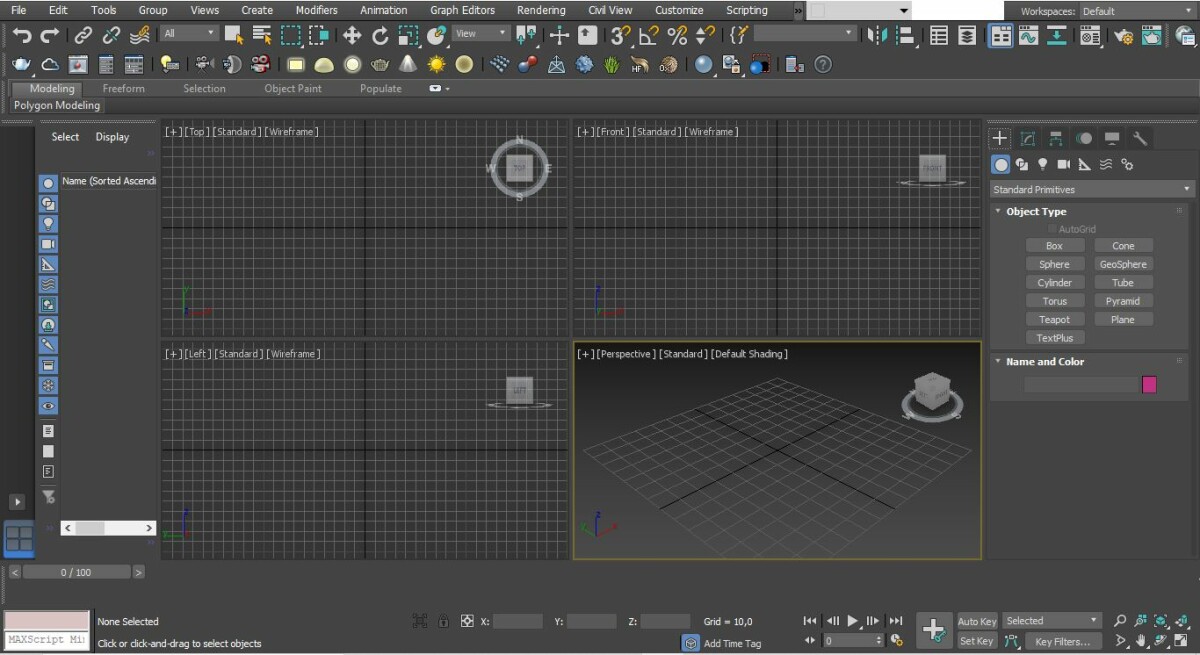Click the Undo arrow icon

[x=22, y=36]
